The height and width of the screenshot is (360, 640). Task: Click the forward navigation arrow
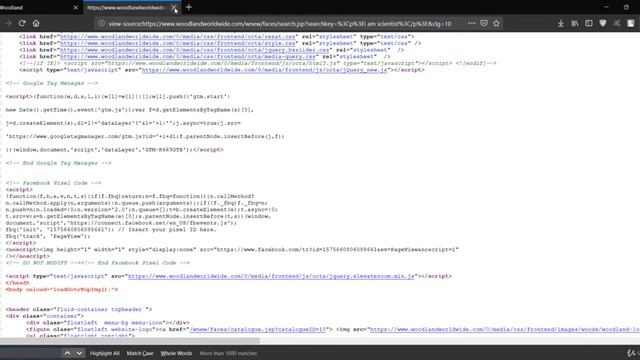[x=8, y=23]
